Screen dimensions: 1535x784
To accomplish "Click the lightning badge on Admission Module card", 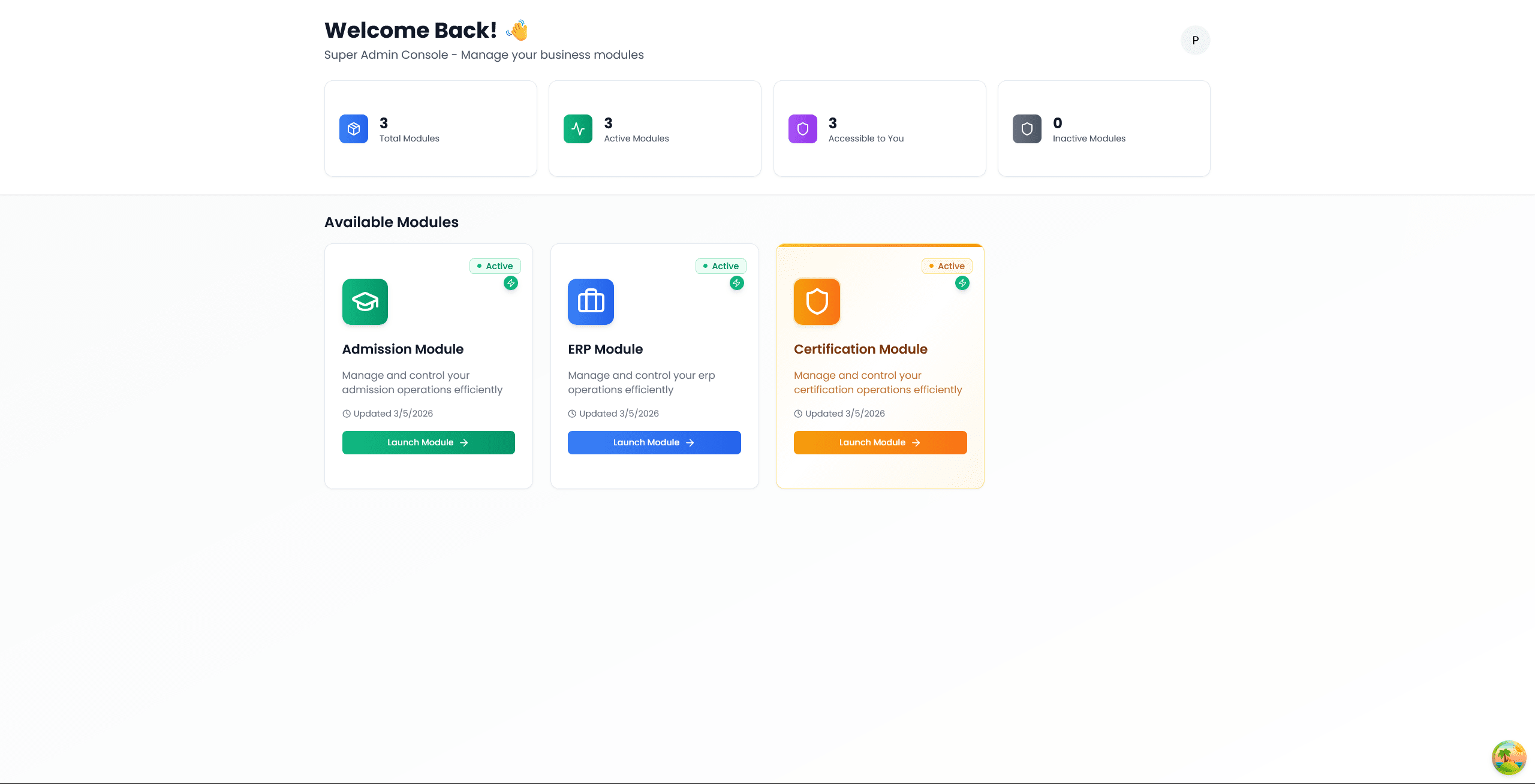I will pos(511,283).
